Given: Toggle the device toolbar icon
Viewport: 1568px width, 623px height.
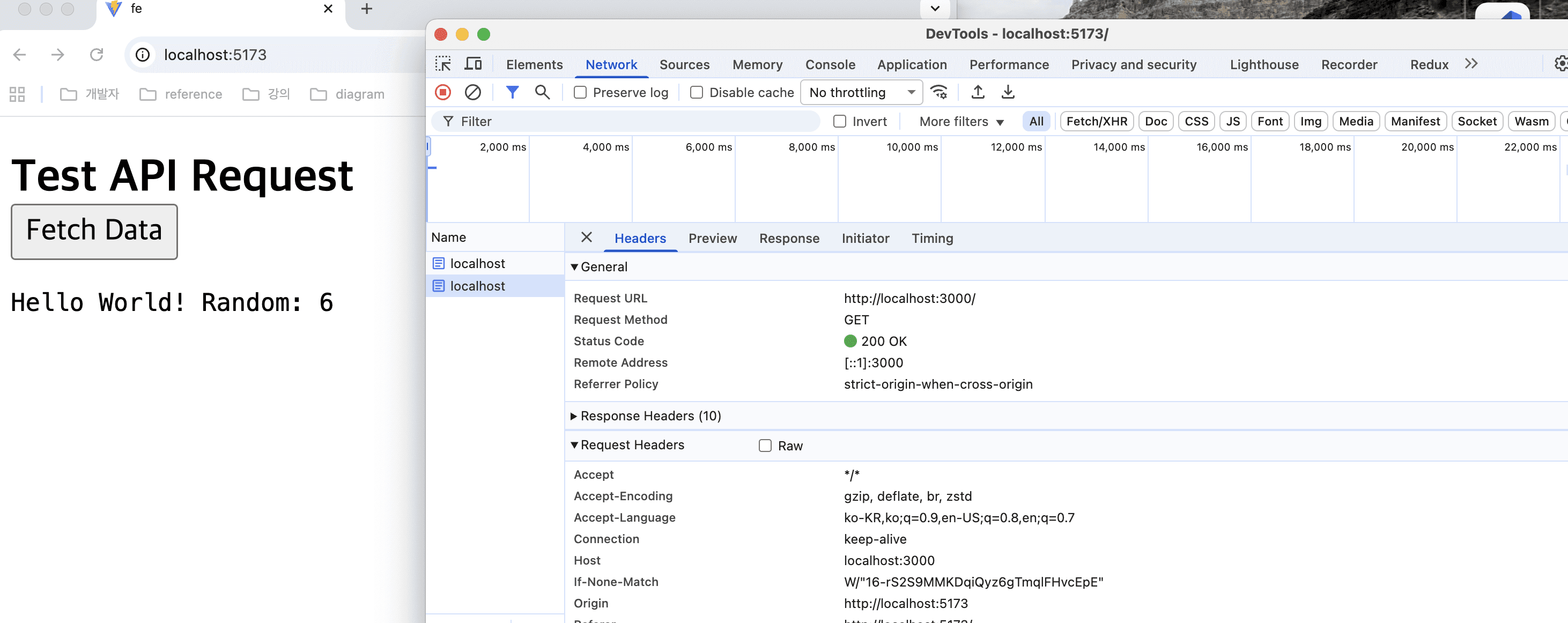Looking at the screenshot, I should tap(473, 64).
